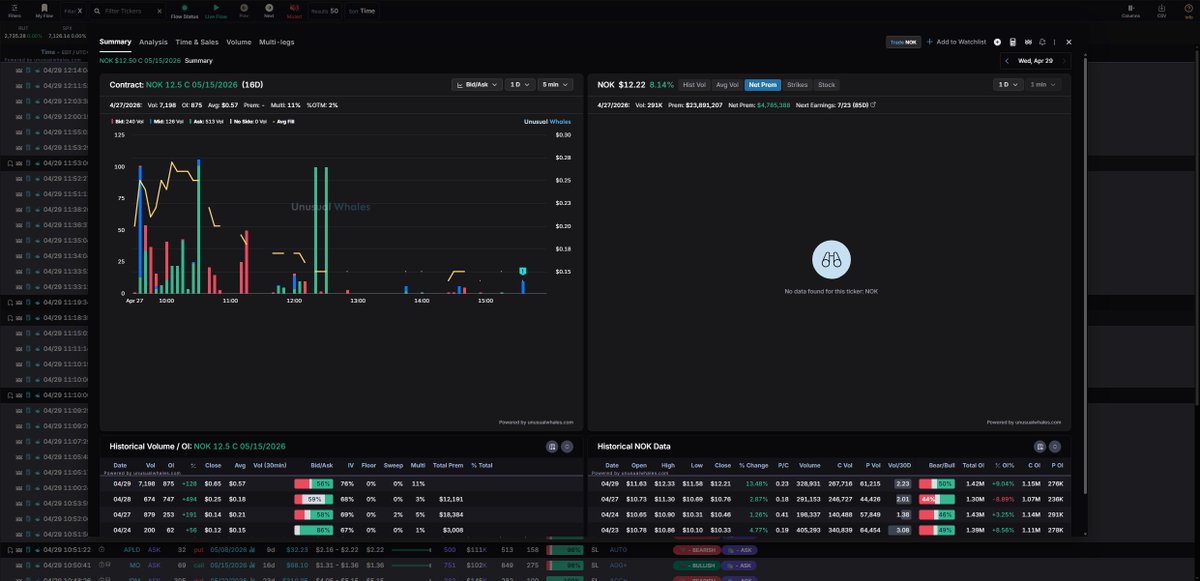Click the search icon in Filter Tickers box

[98, 11]
